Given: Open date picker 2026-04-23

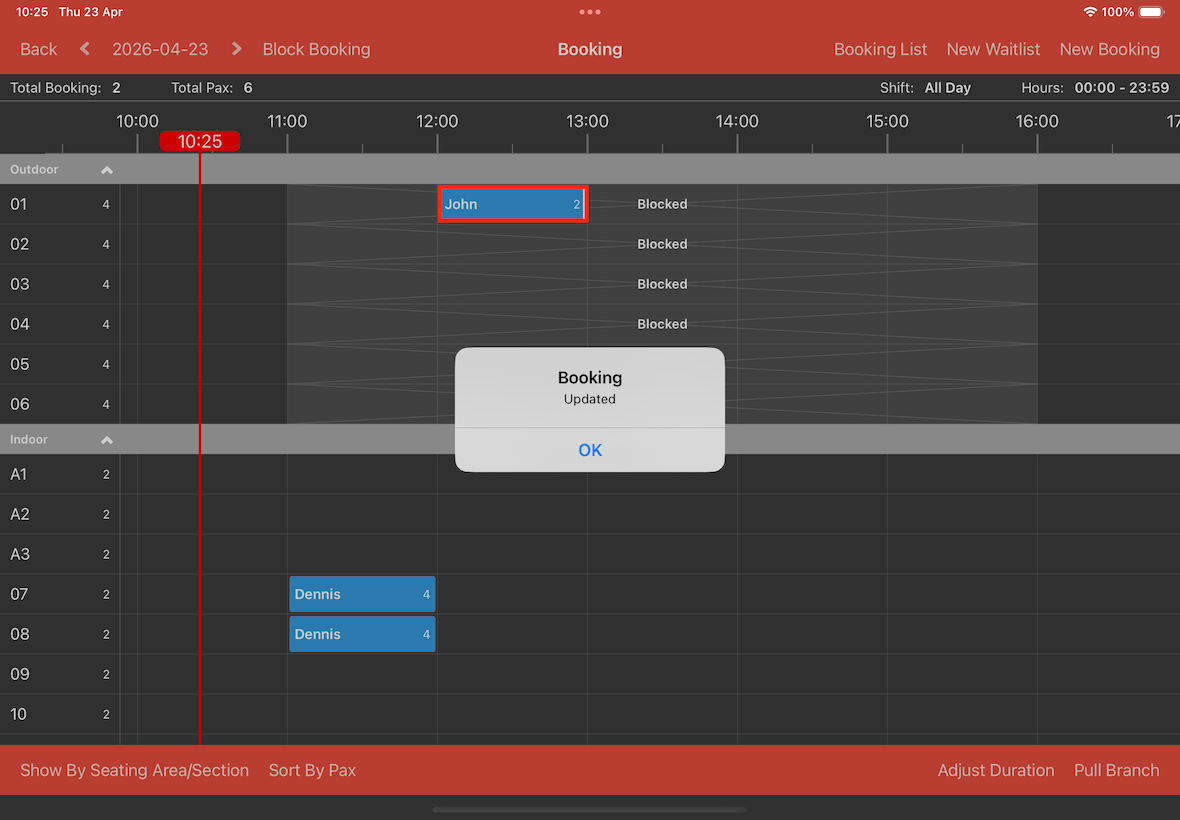Looking at the screenshot, I should click(x=160, y=49).
